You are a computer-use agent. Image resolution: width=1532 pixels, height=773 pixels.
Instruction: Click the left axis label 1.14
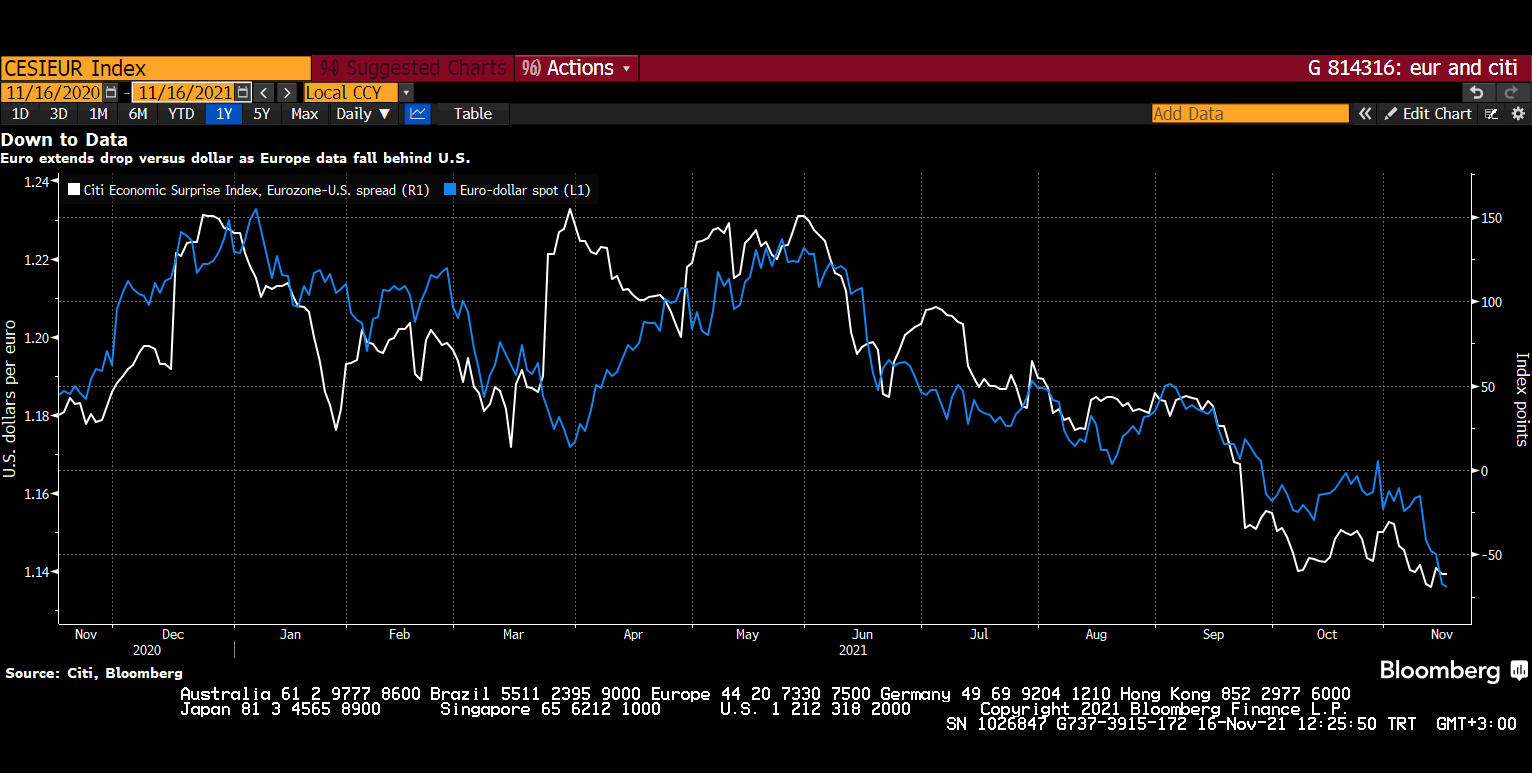36,572
